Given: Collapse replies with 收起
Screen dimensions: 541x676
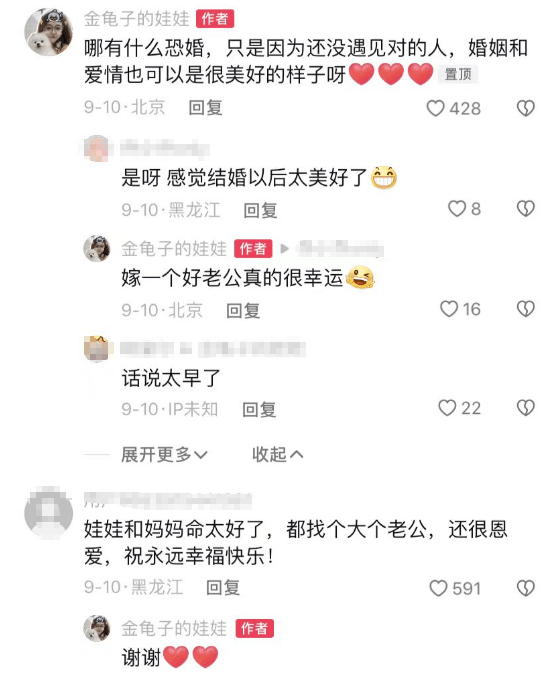Looking at the screenshot, I should point(278,454).
